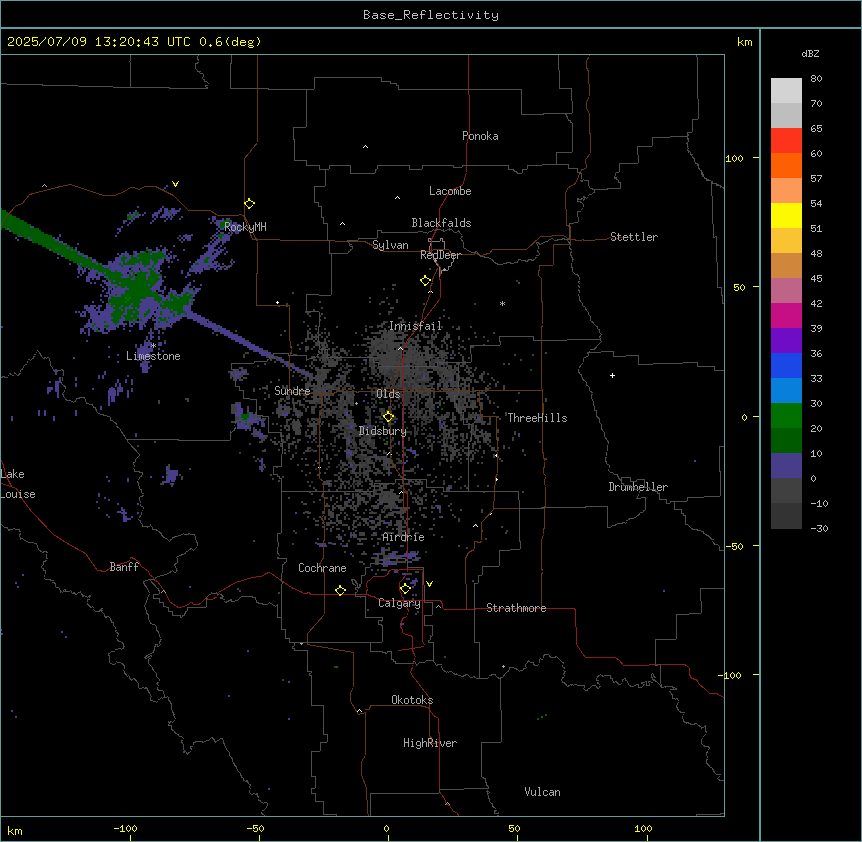
Task: Click the Limestone label
Action: (153, 356)
